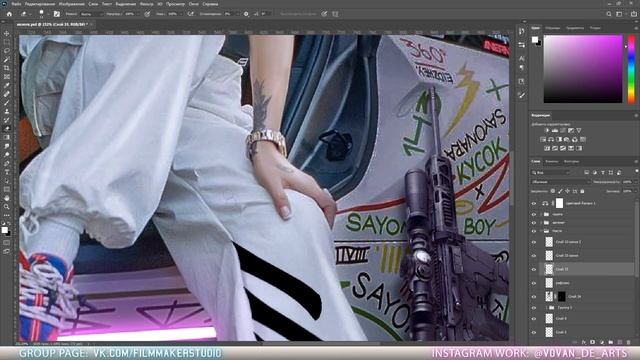Select the Lasso tool
Screen dimensions: 640x360
(x=7, y=51)
